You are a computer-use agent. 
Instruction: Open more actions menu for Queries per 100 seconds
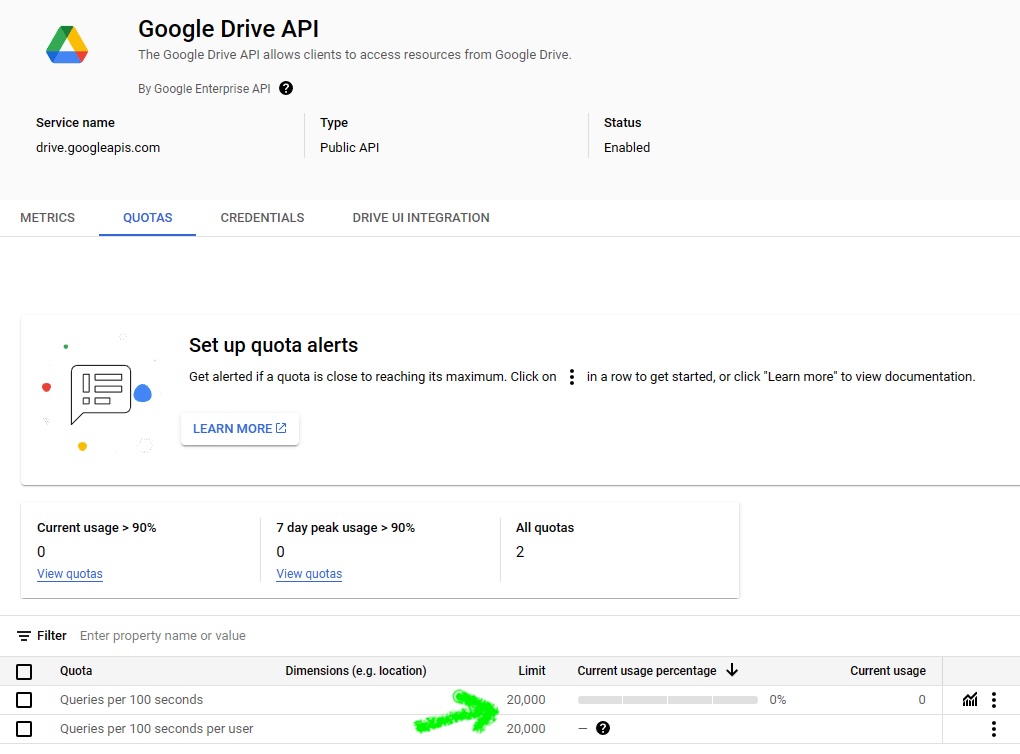993,700
